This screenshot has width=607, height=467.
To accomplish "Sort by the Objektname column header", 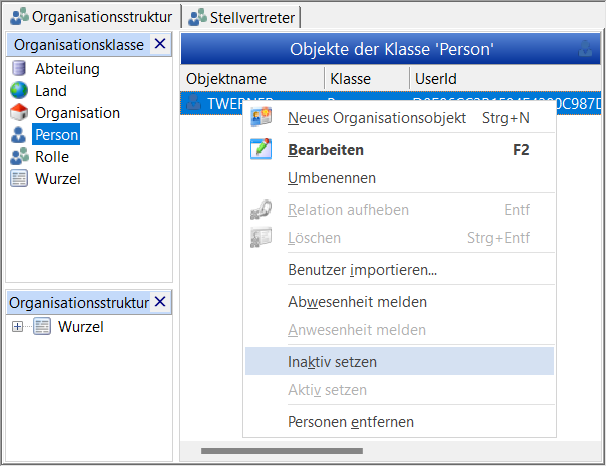I will tap(252, 79).
